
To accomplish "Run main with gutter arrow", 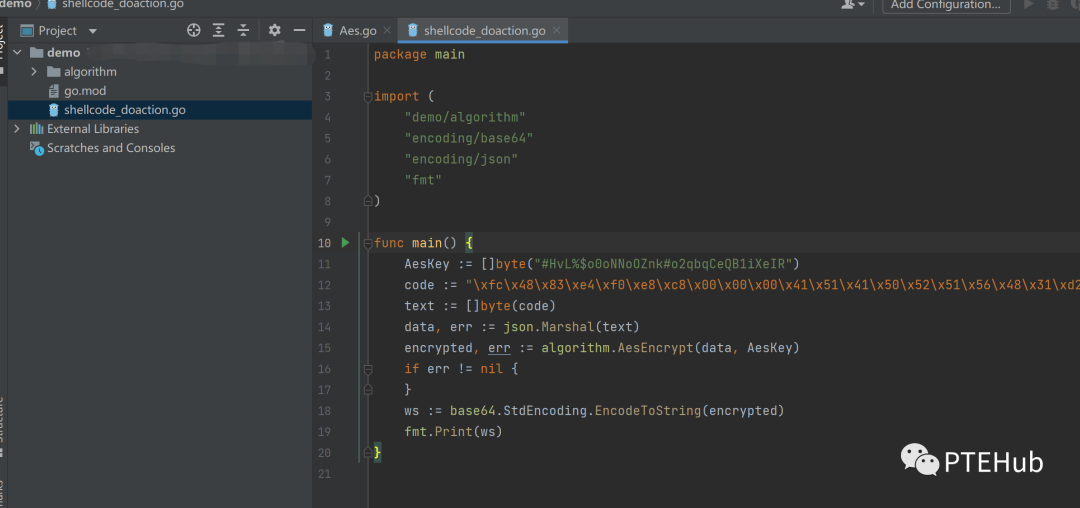I will point(345,242).
